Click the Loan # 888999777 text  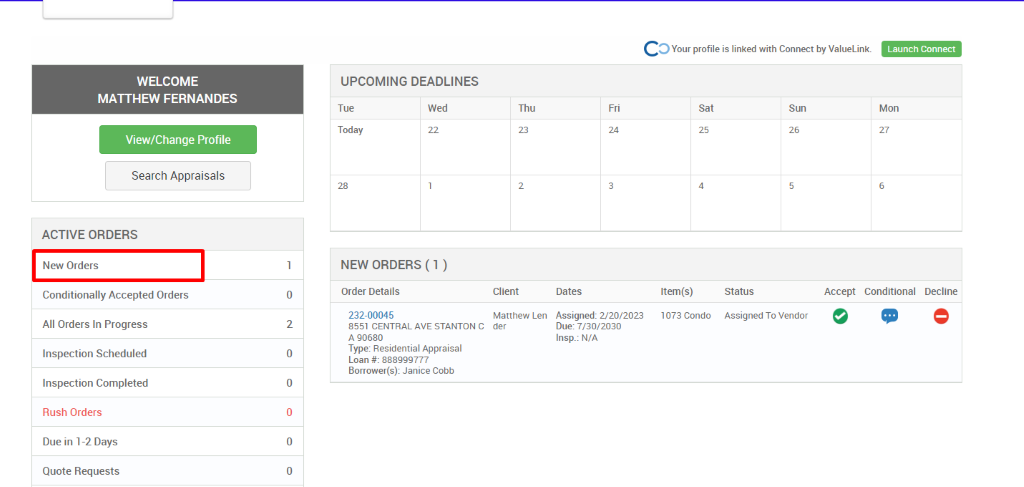[389, 360]
